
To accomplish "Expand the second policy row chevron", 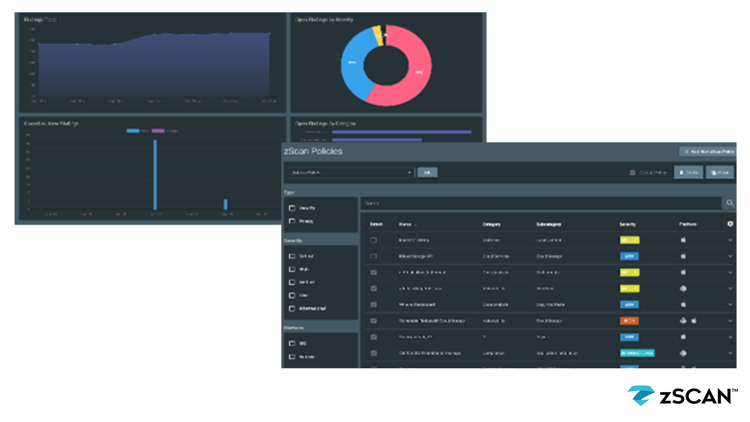I will [730, 256].
